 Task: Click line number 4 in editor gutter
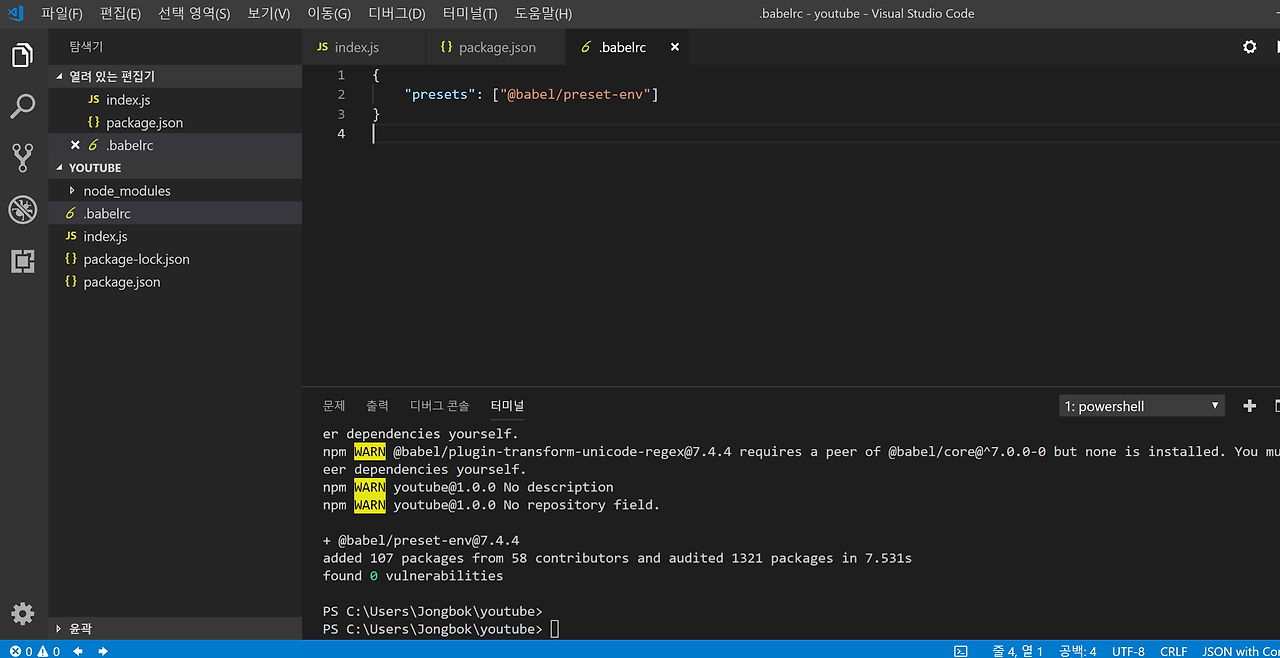coord(341,134)
